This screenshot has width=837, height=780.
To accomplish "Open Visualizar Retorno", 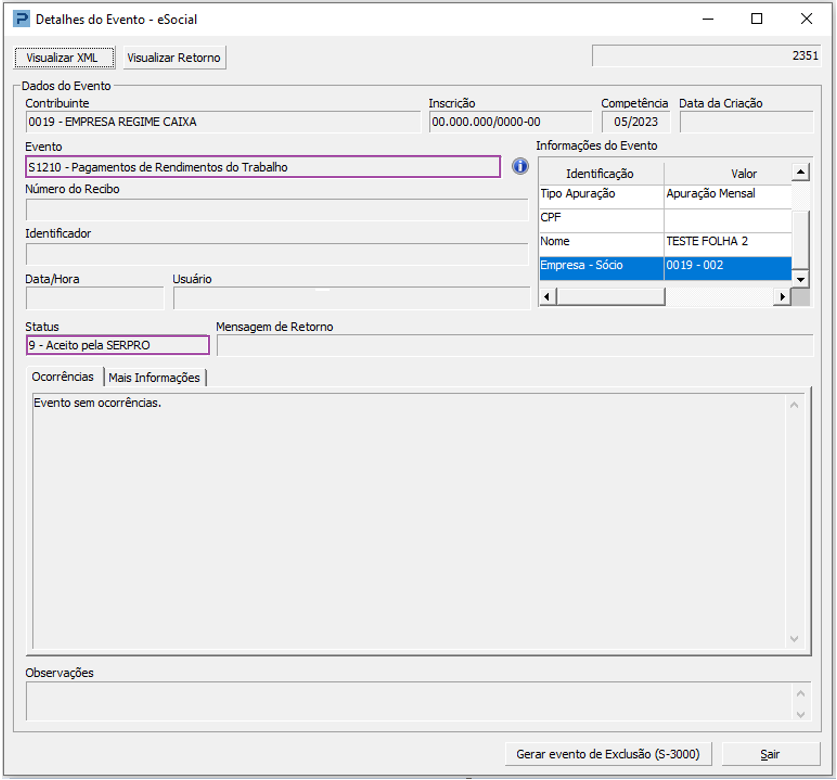I will click(x=175, y=58).
